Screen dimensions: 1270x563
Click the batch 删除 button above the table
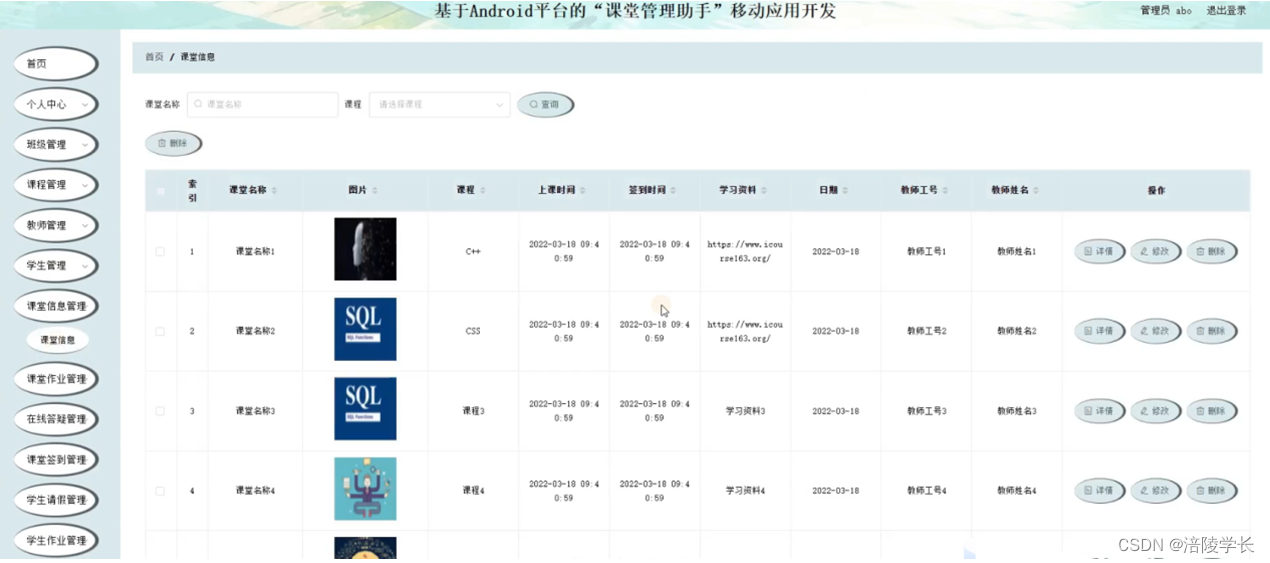click(173, 144)
